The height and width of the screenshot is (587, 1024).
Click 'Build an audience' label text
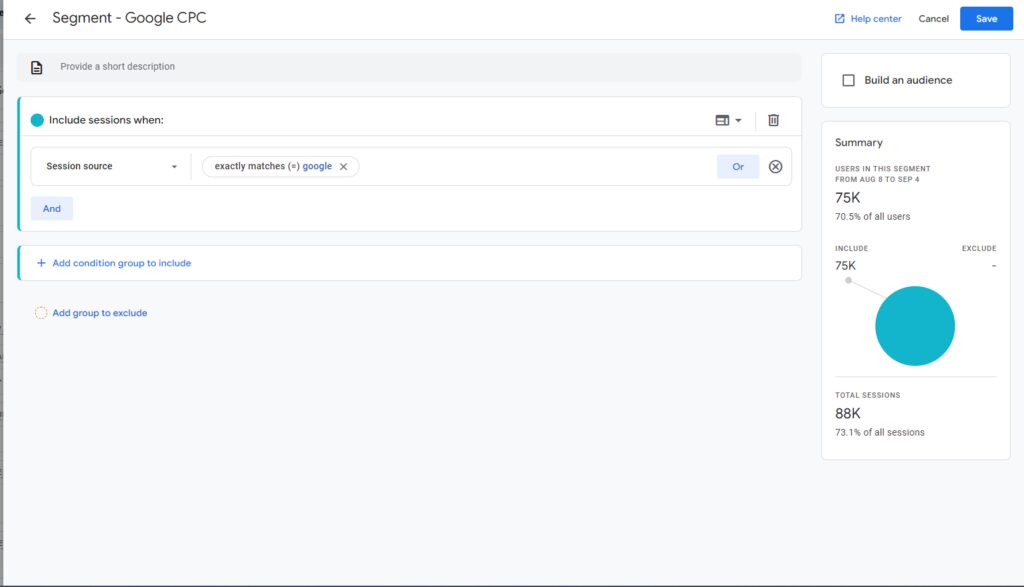tap(908, 80)
